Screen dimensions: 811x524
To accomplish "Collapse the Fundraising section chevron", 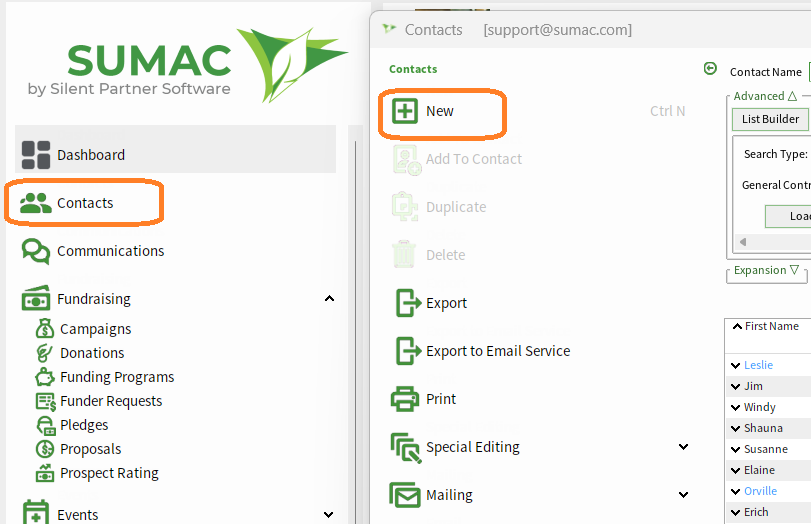I will [329, 298].
